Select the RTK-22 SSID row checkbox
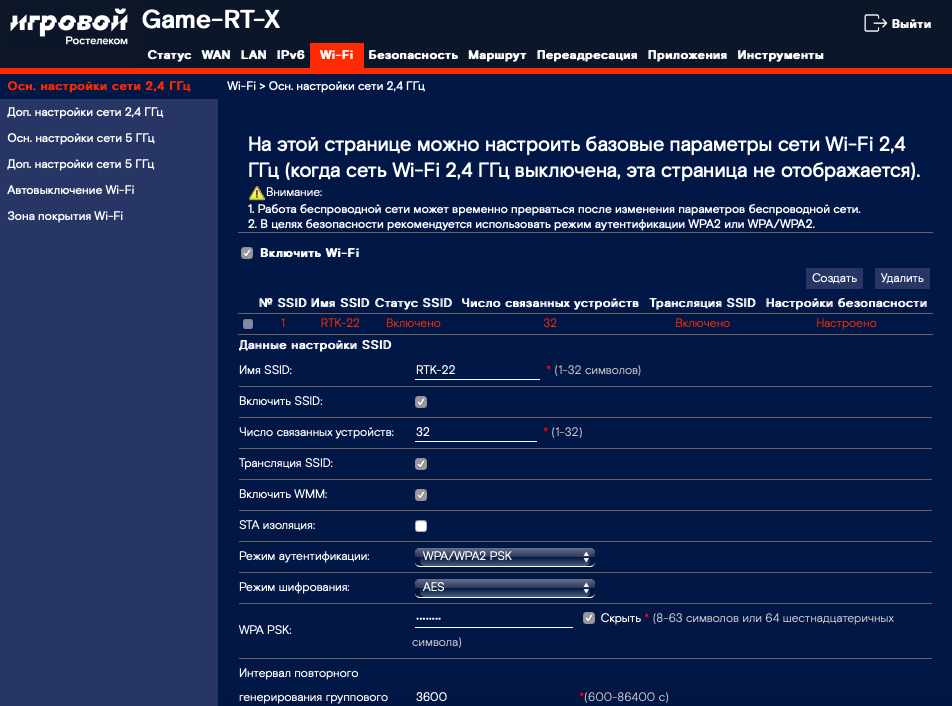 [248, 324]
